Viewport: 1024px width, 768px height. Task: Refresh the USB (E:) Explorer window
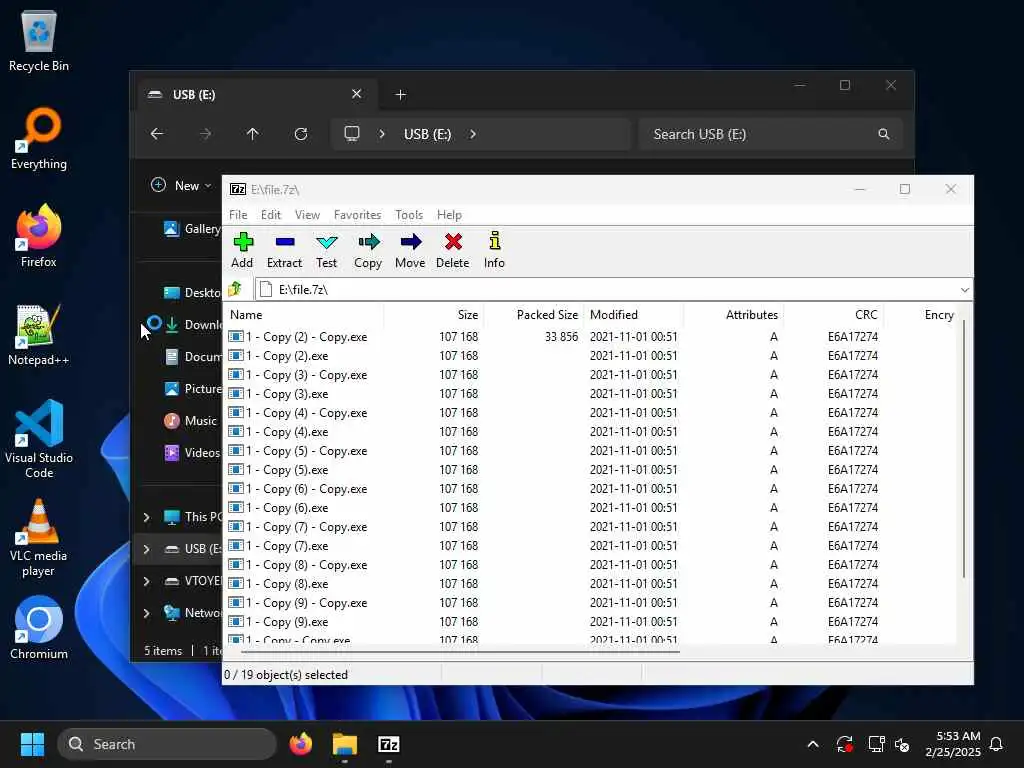point(301,134)
